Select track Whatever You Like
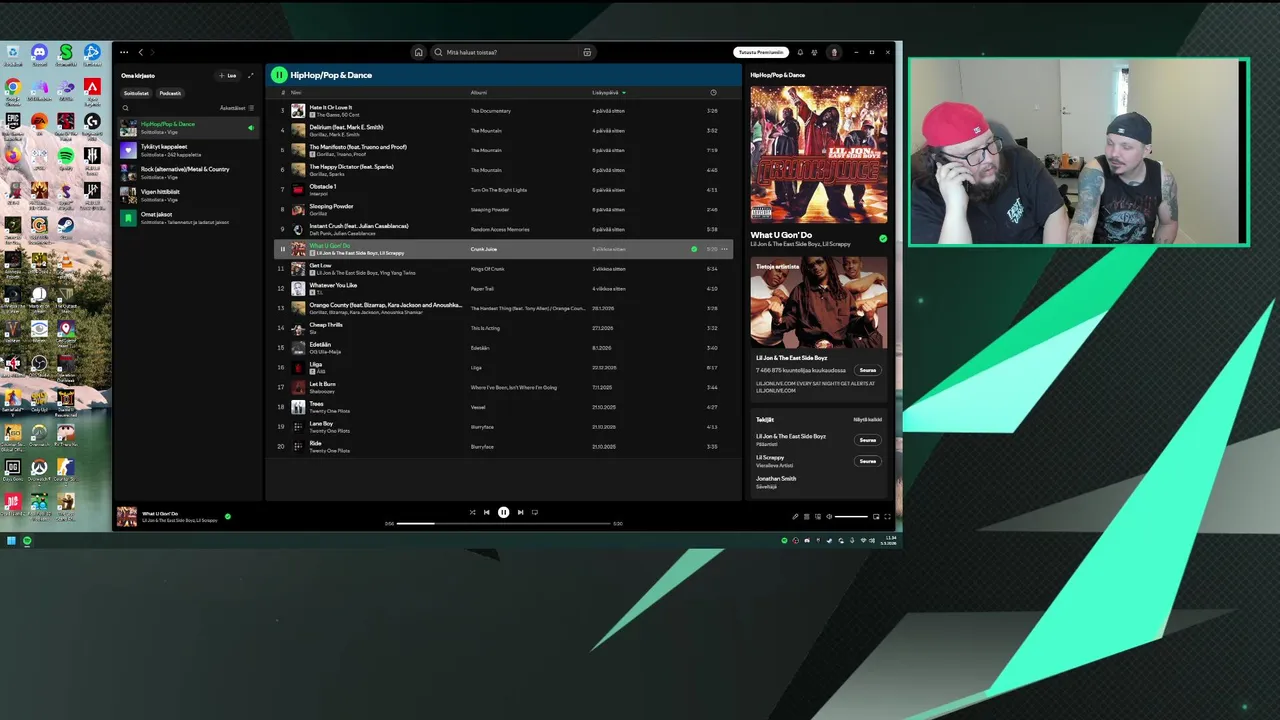 click(x=503, y=288)
